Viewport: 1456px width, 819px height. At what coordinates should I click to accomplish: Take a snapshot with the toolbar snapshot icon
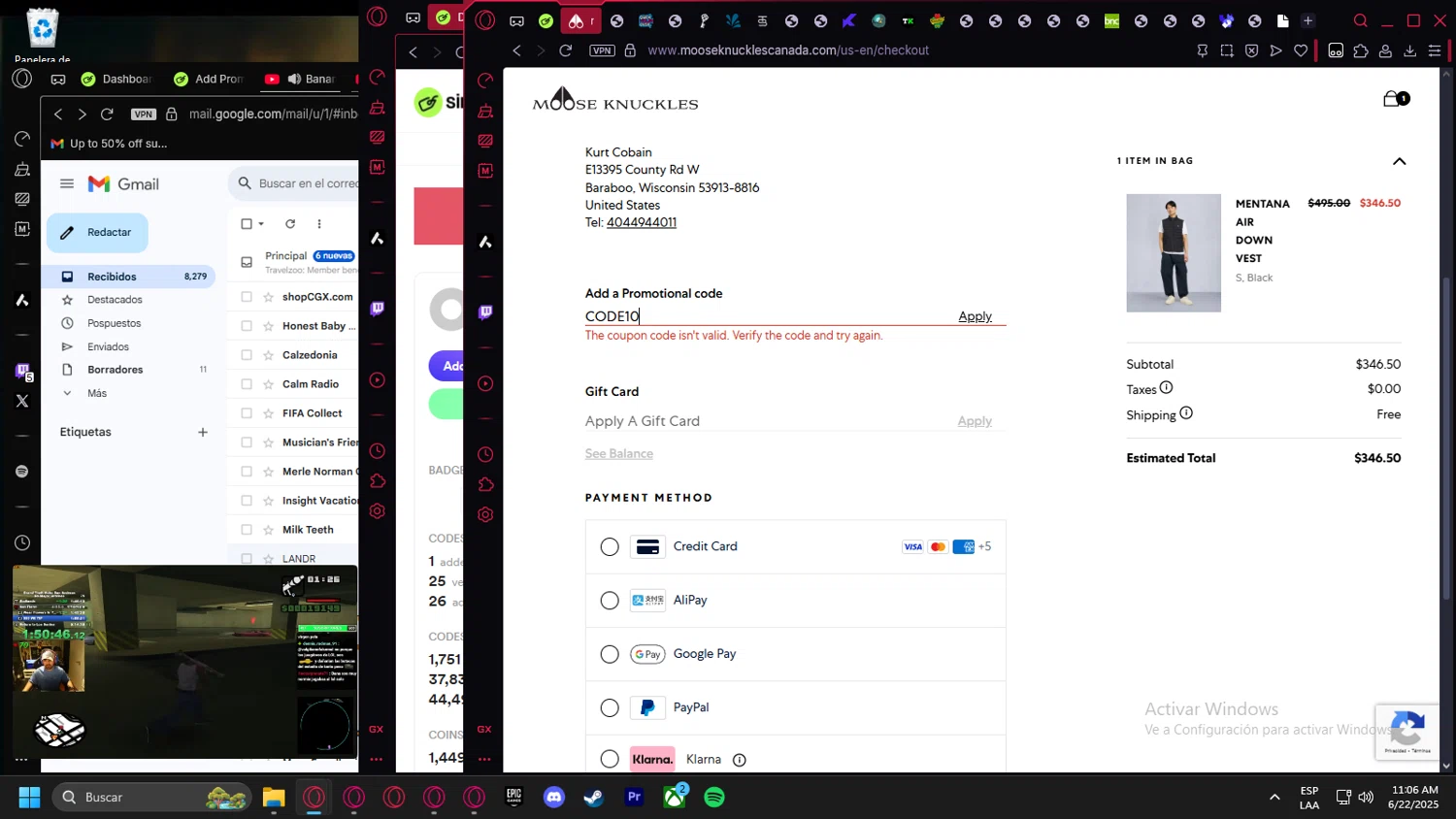coord(1227,50)
